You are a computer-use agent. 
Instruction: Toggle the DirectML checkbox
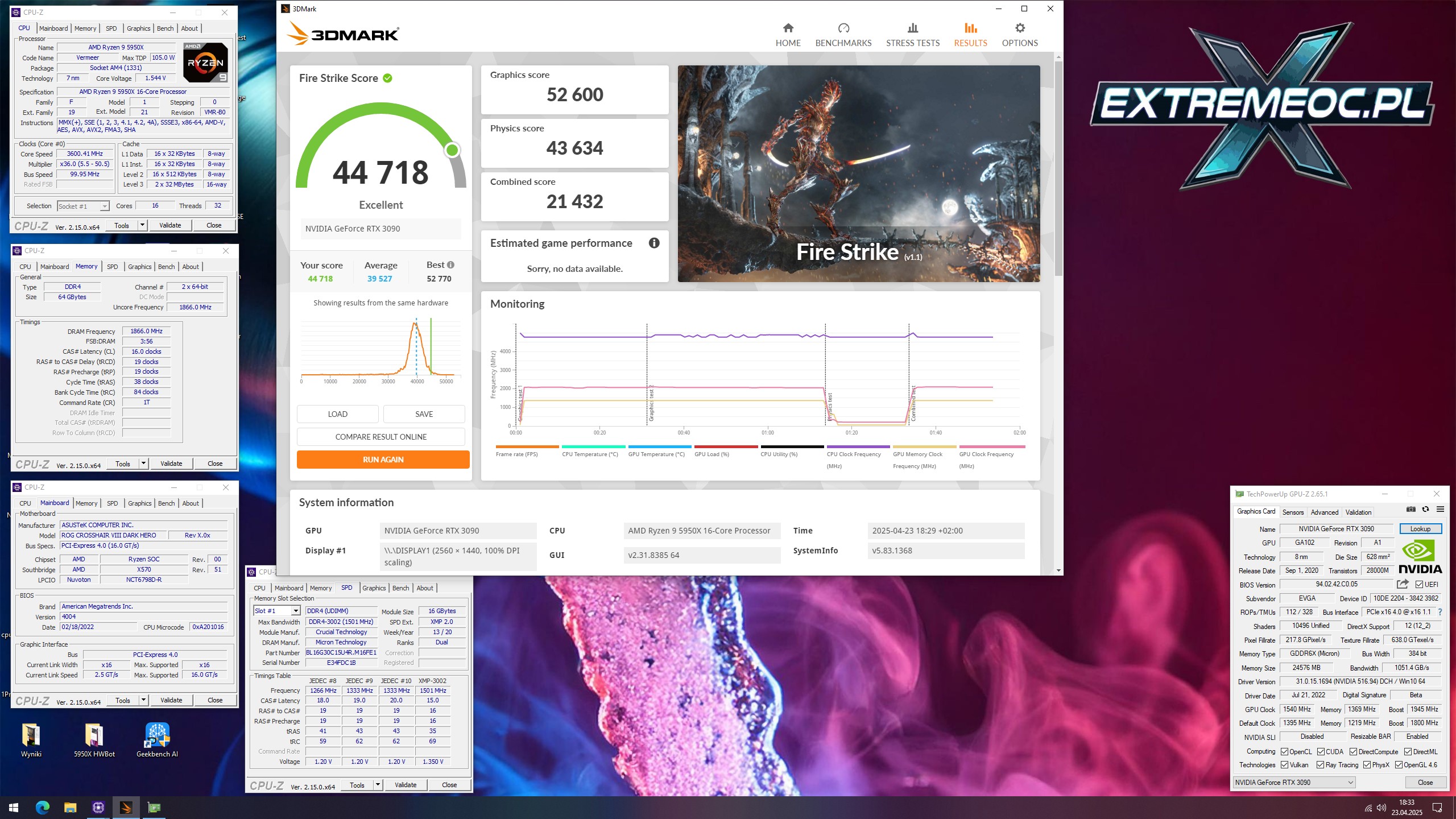(x=1408, y=751)
